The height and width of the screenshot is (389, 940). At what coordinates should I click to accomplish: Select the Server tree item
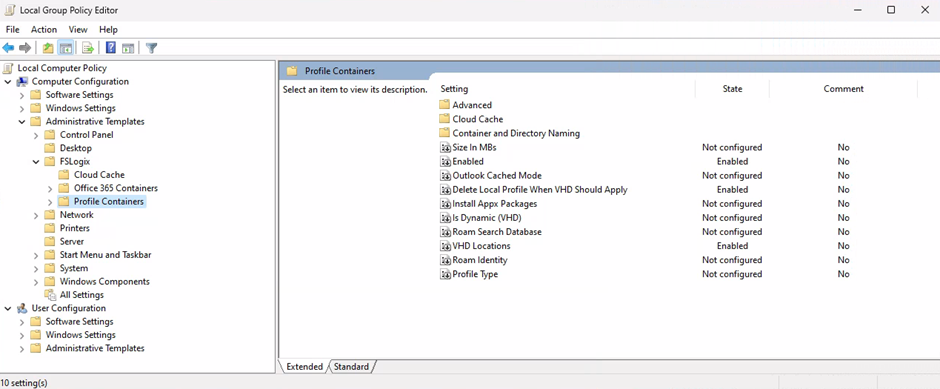(71, 242)
